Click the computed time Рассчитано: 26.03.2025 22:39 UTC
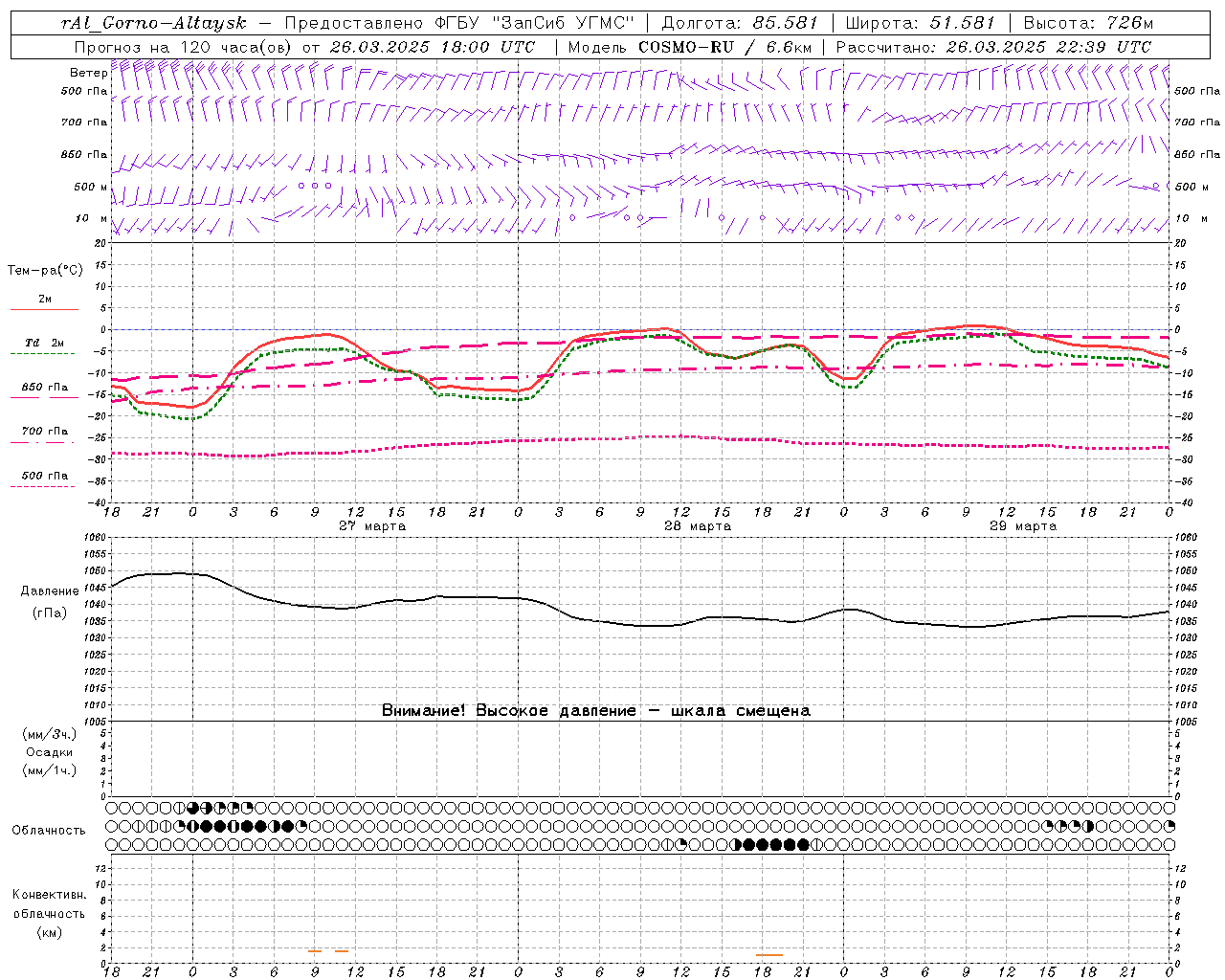This screenshot has width=1225, height=980. (x=993, y=47)
